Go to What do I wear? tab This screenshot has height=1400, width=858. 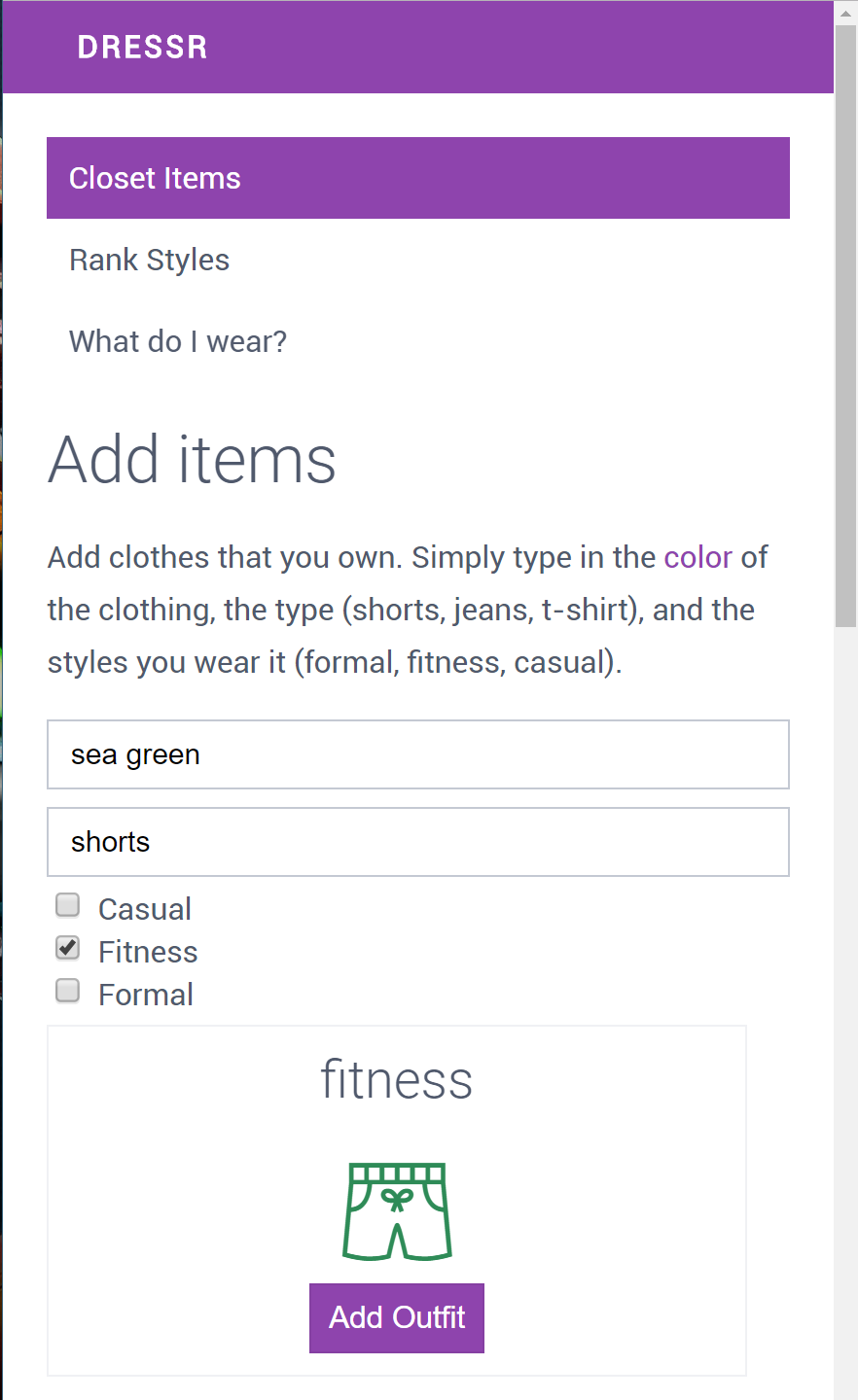point(178,342)
